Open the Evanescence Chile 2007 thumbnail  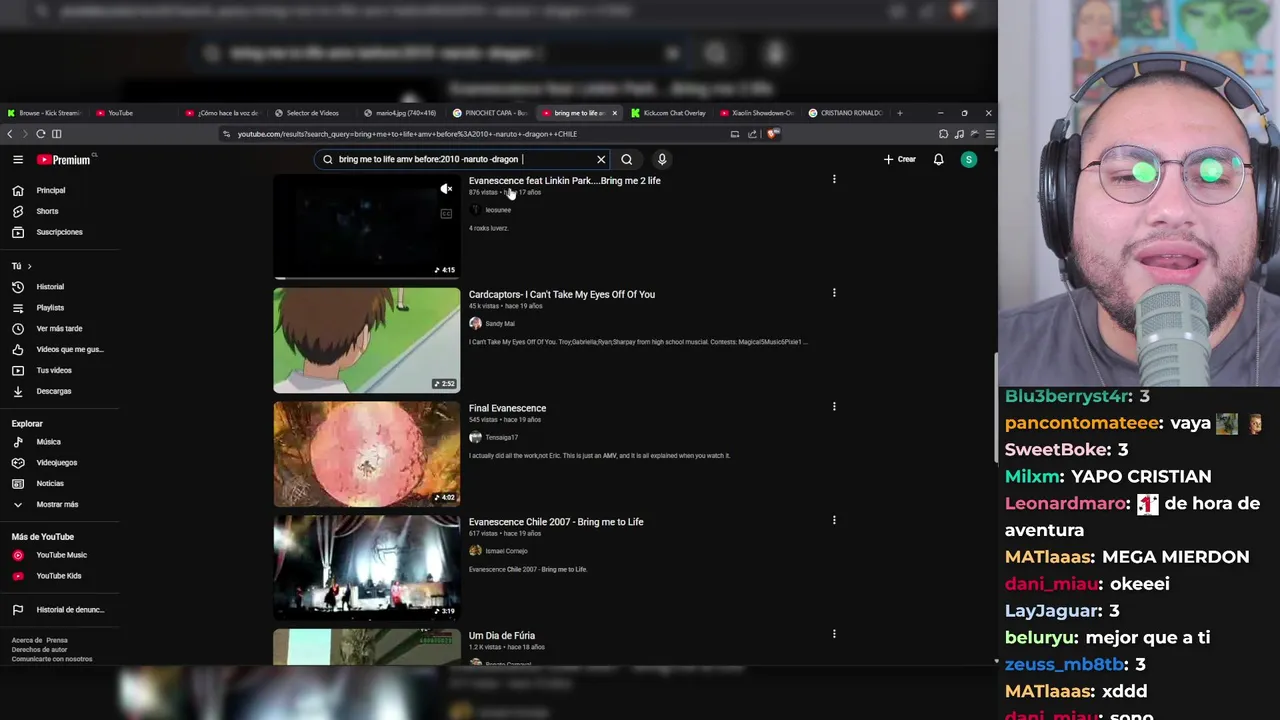(367, 567)
